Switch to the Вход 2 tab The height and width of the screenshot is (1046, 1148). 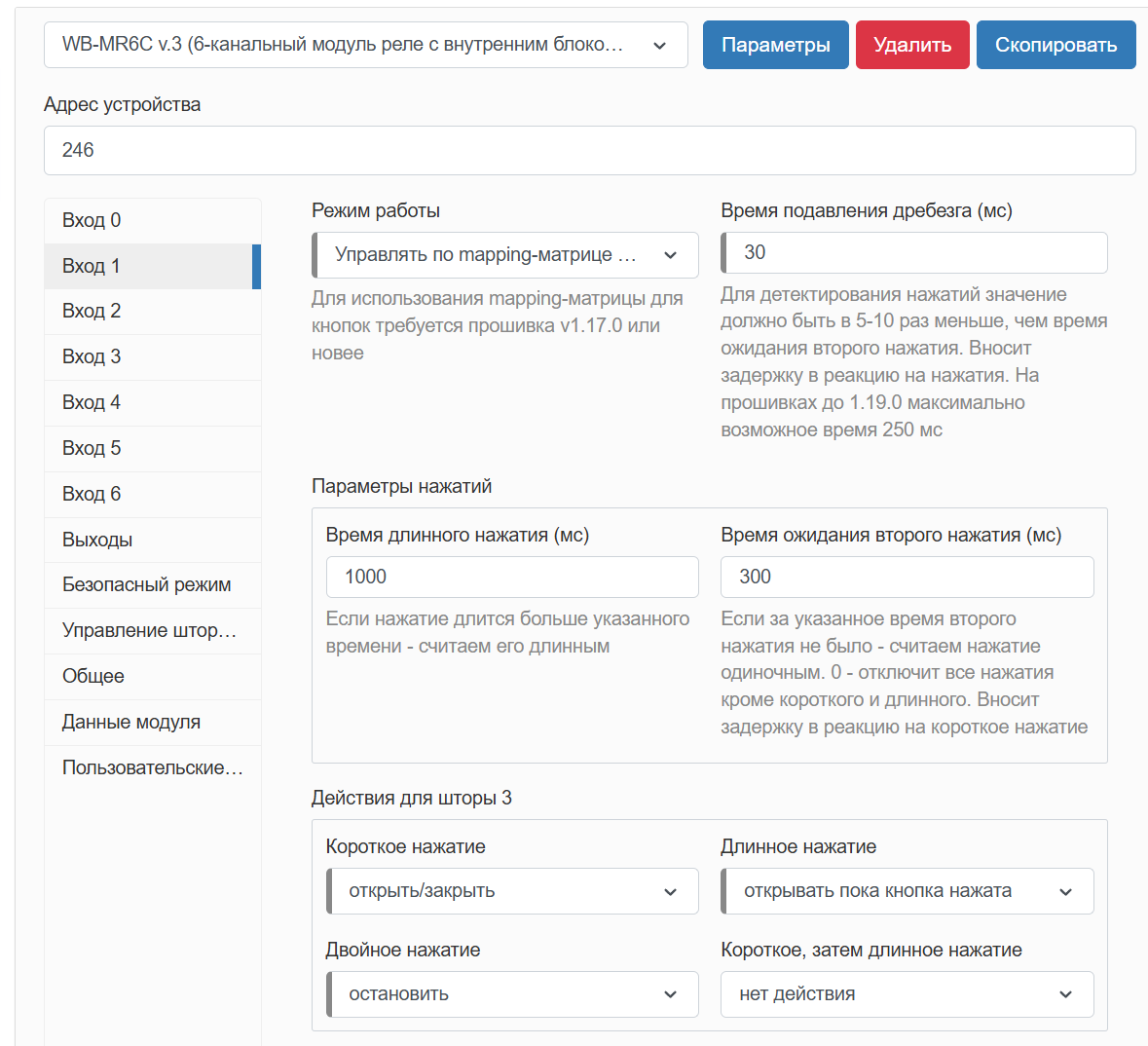point(152,311)
